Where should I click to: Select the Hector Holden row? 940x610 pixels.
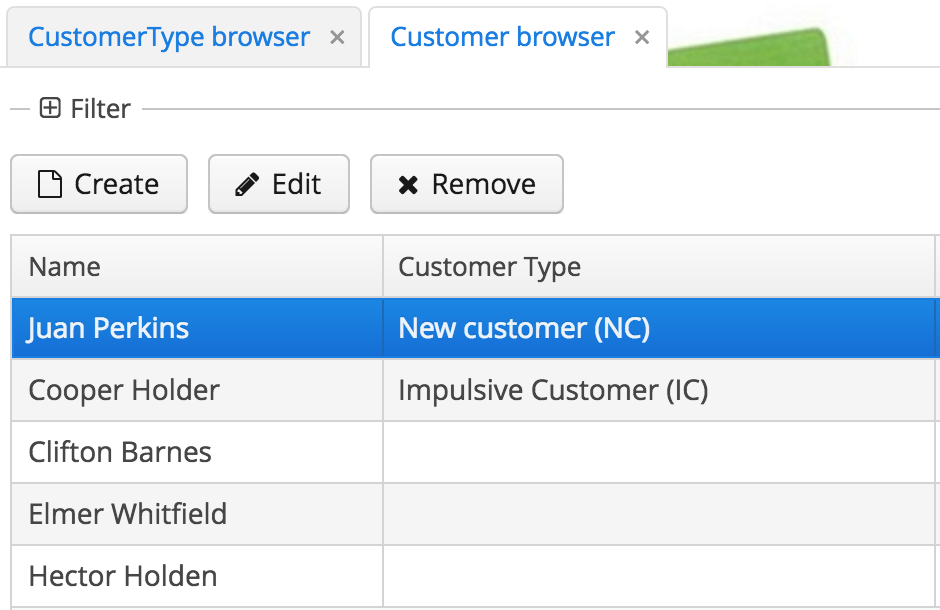[475, 576]
